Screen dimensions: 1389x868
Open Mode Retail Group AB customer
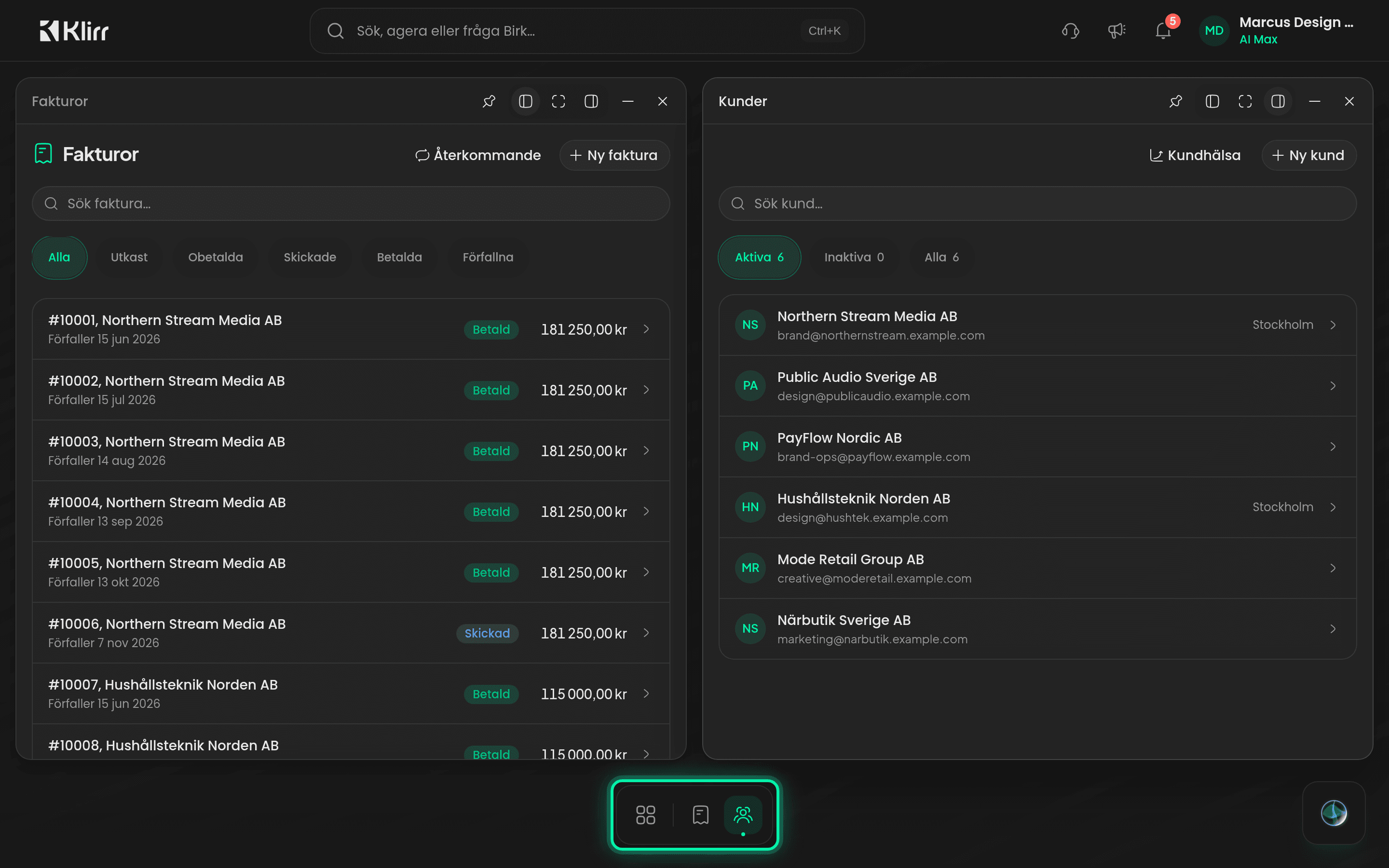point(1037,568)
